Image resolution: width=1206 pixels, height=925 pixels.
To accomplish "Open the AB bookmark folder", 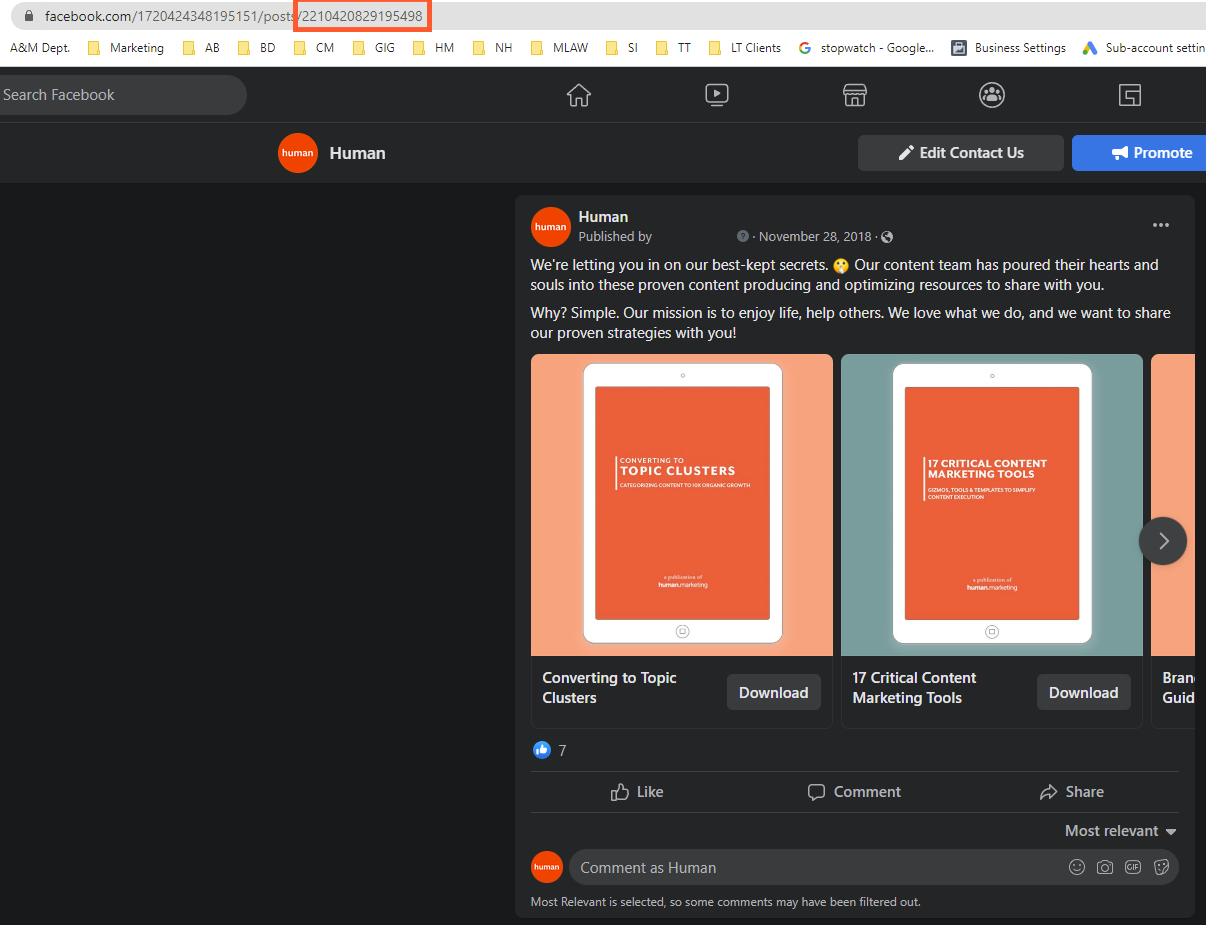I will pos(201,47).
